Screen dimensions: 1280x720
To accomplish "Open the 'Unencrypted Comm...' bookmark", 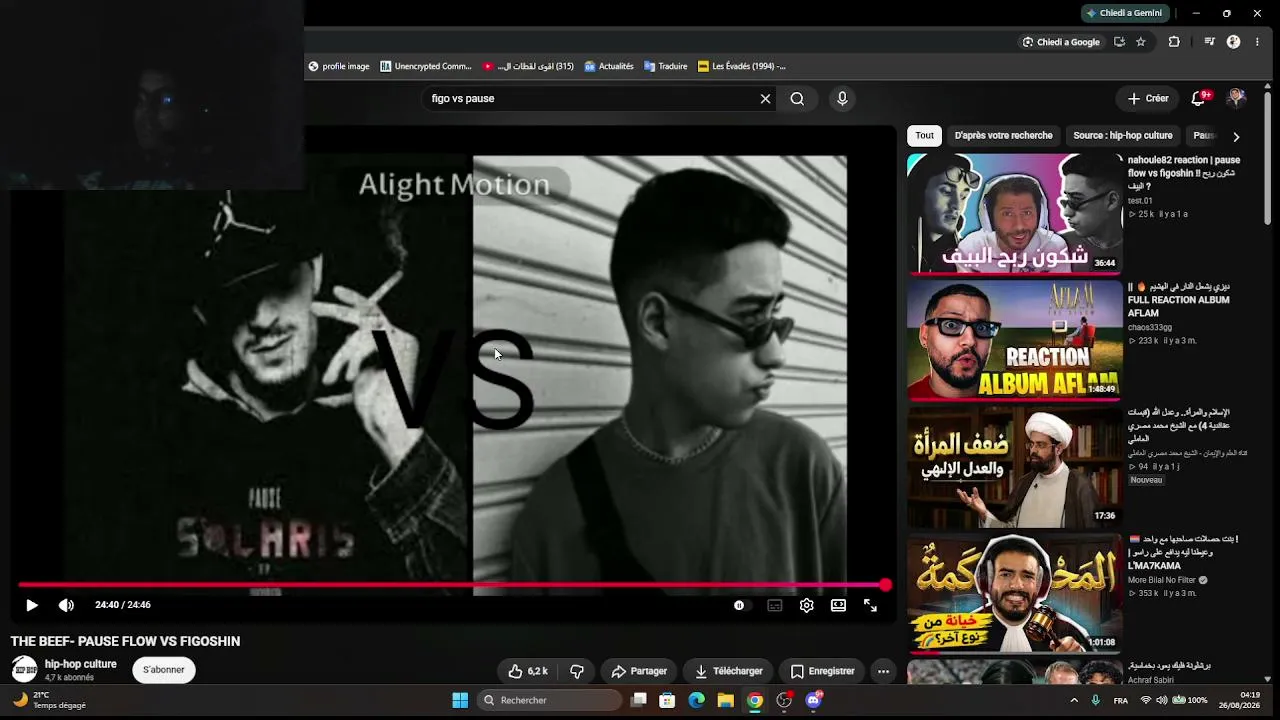I will click(426, 67).
